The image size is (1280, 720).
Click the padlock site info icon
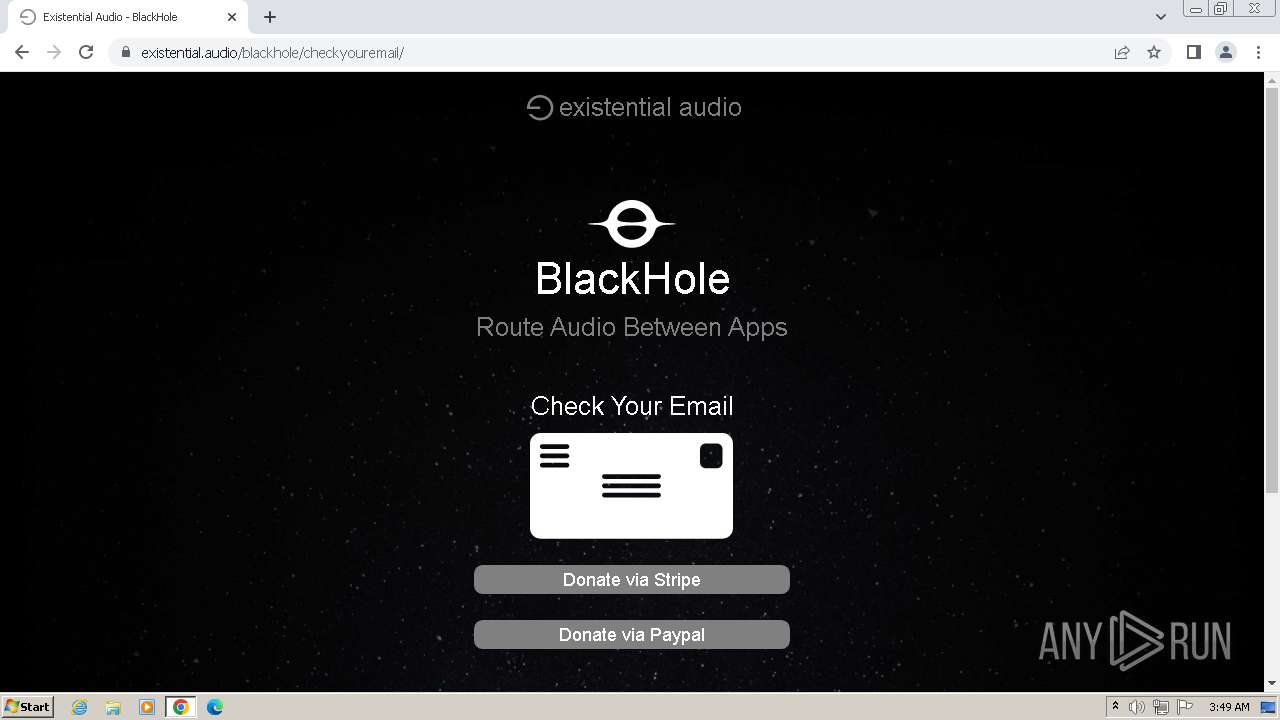point(126,52)
